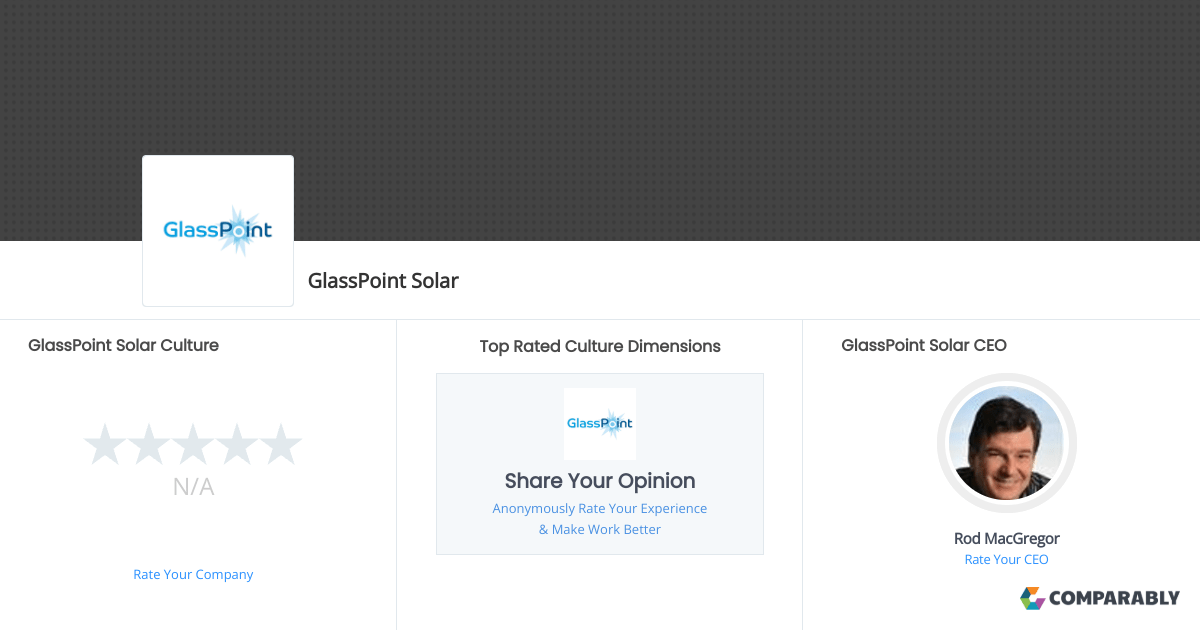Select the GlassPoint Solar Culture section header
Screen dimensions: 1200x630
(123, 345)
